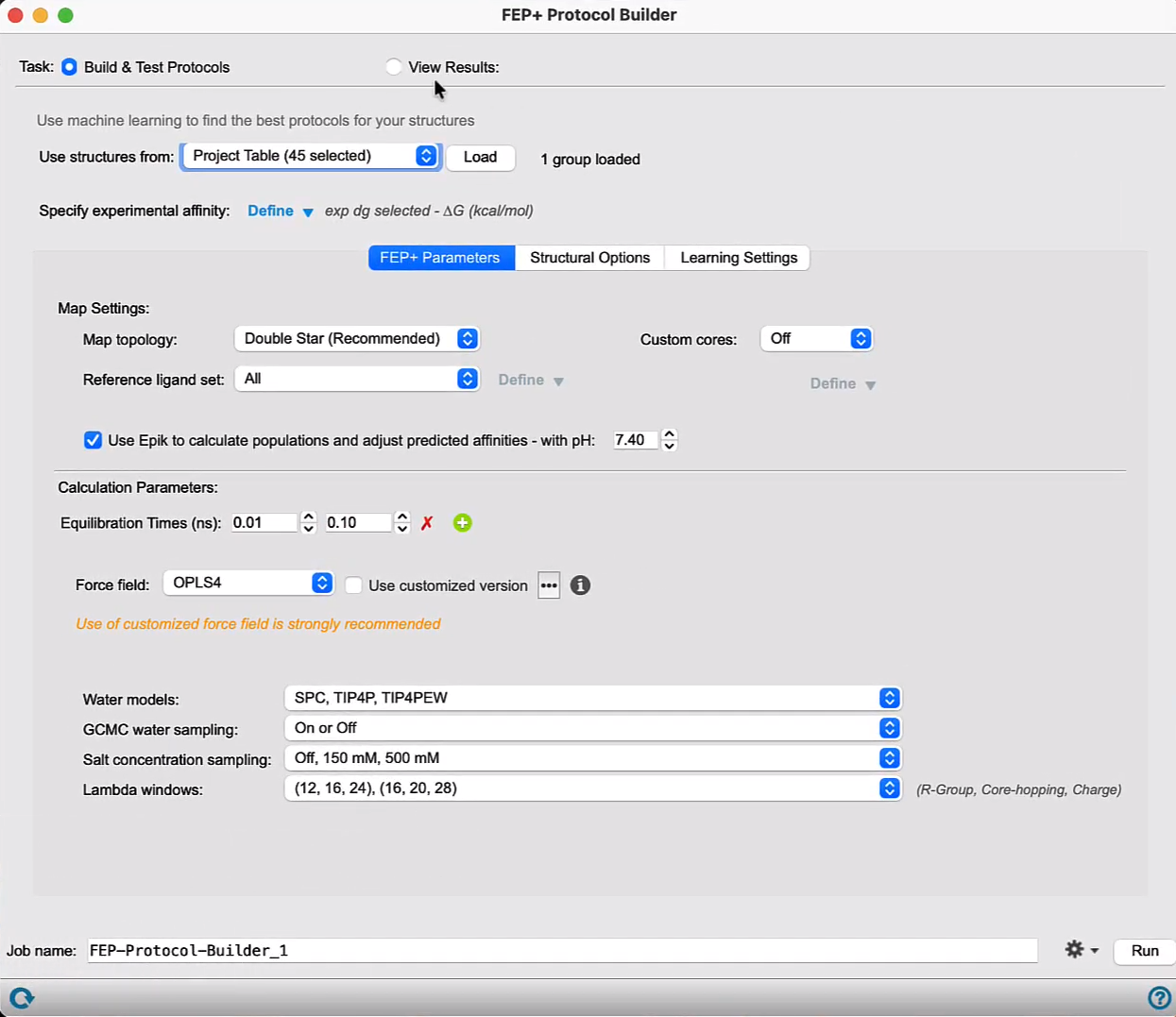Expand Define menu under Custom cores
The width and height of the screenshot is (1176, 1017).
843,384
